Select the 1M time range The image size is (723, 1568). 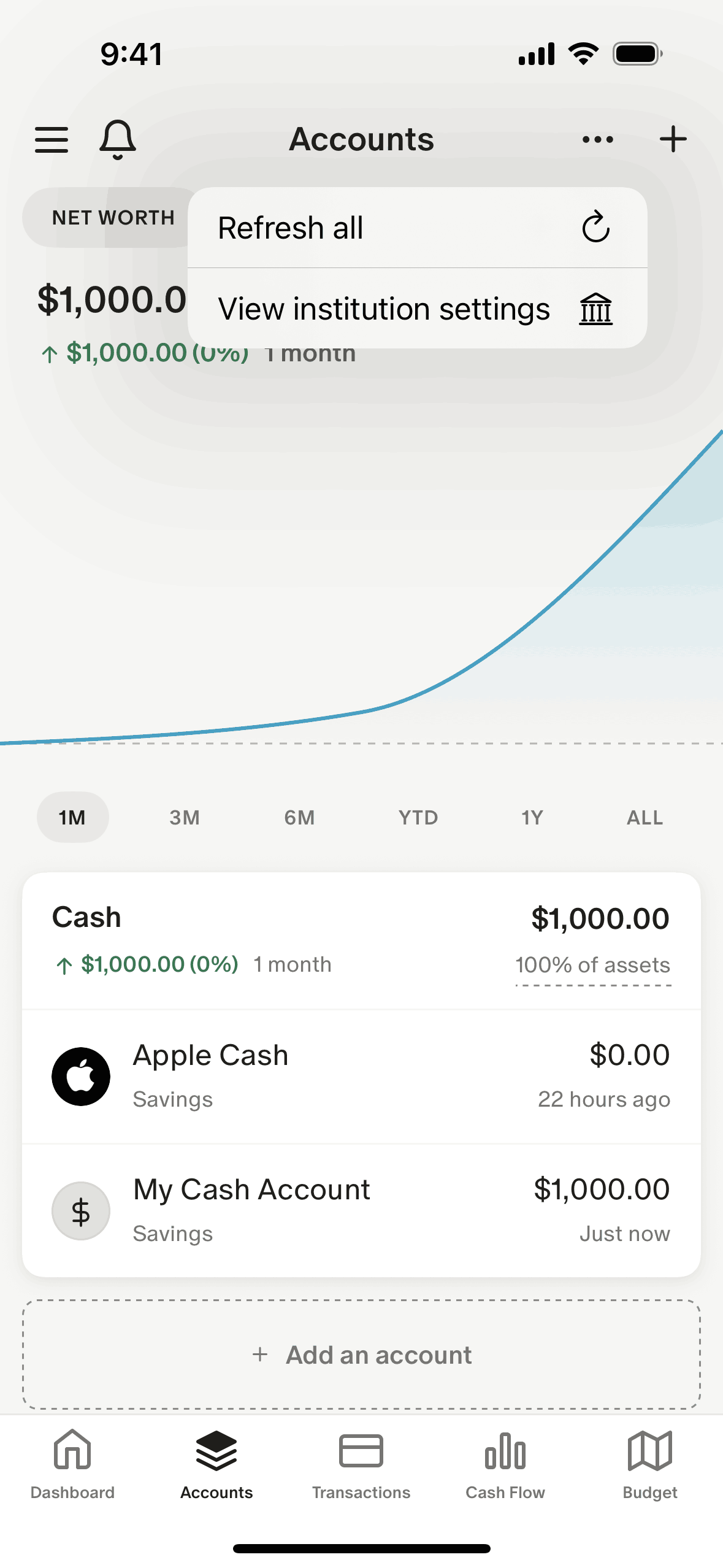coord(72,817)
